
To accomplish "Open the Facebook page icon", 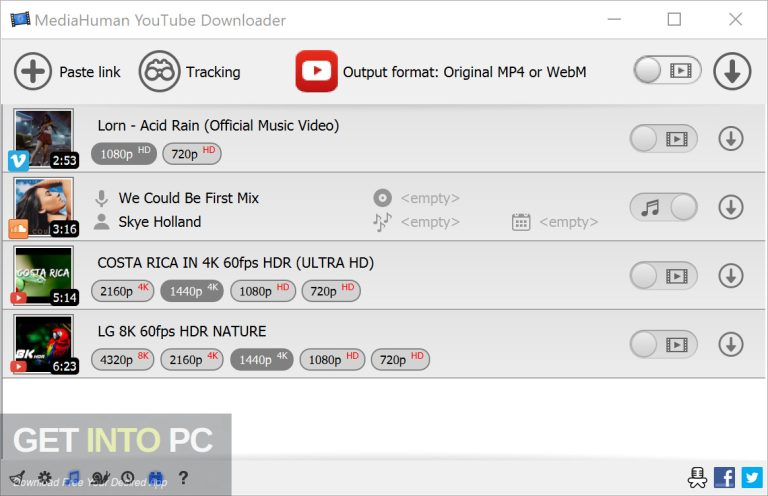I will click(724, 477).
